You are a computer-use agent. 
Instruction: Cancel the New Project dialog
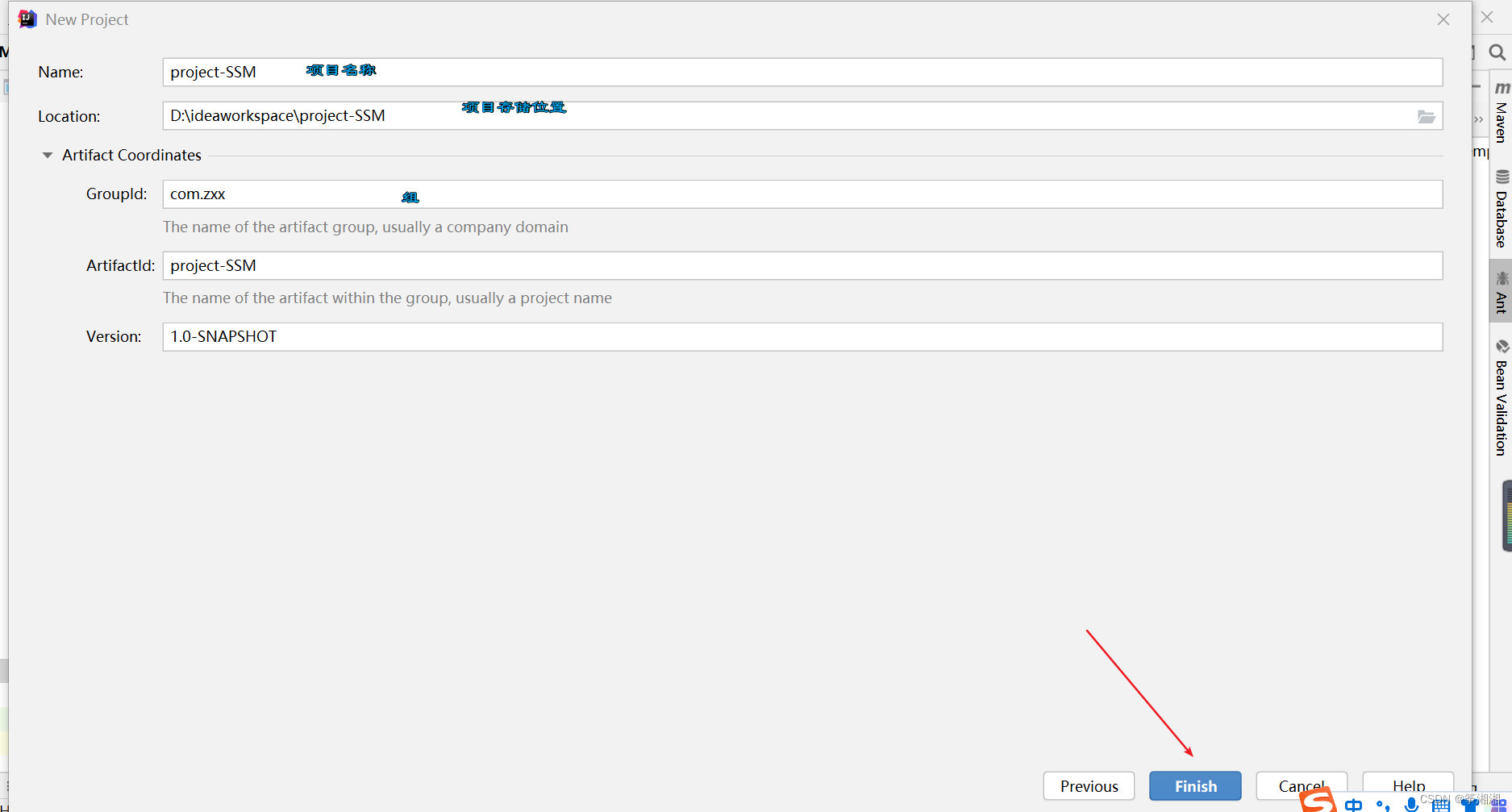coord(1301,785)
